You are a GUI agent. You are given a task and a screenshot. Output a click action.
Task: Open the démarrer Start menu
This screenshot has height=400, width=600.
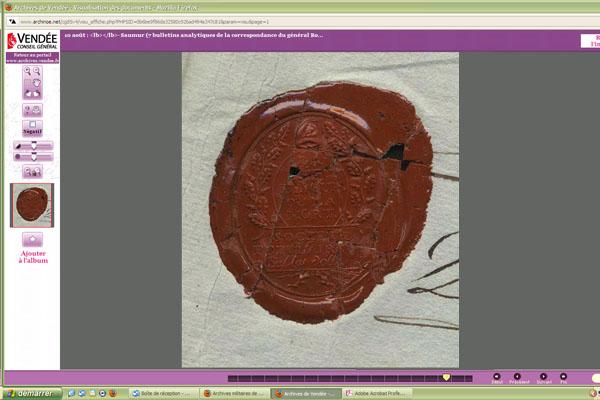click(x=33, y=393)
